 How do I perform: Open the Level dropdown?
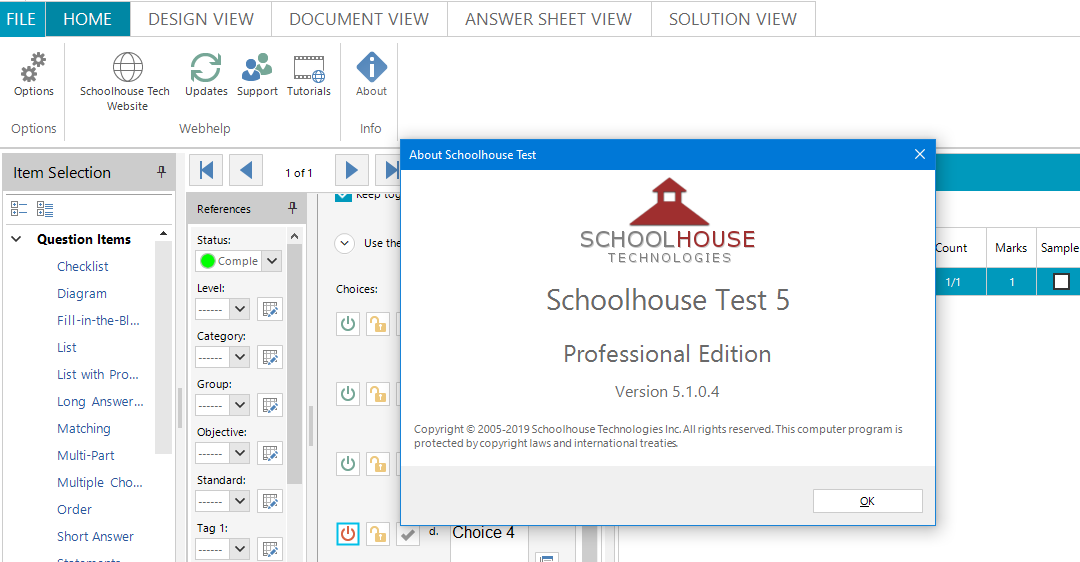pos(240,309)
